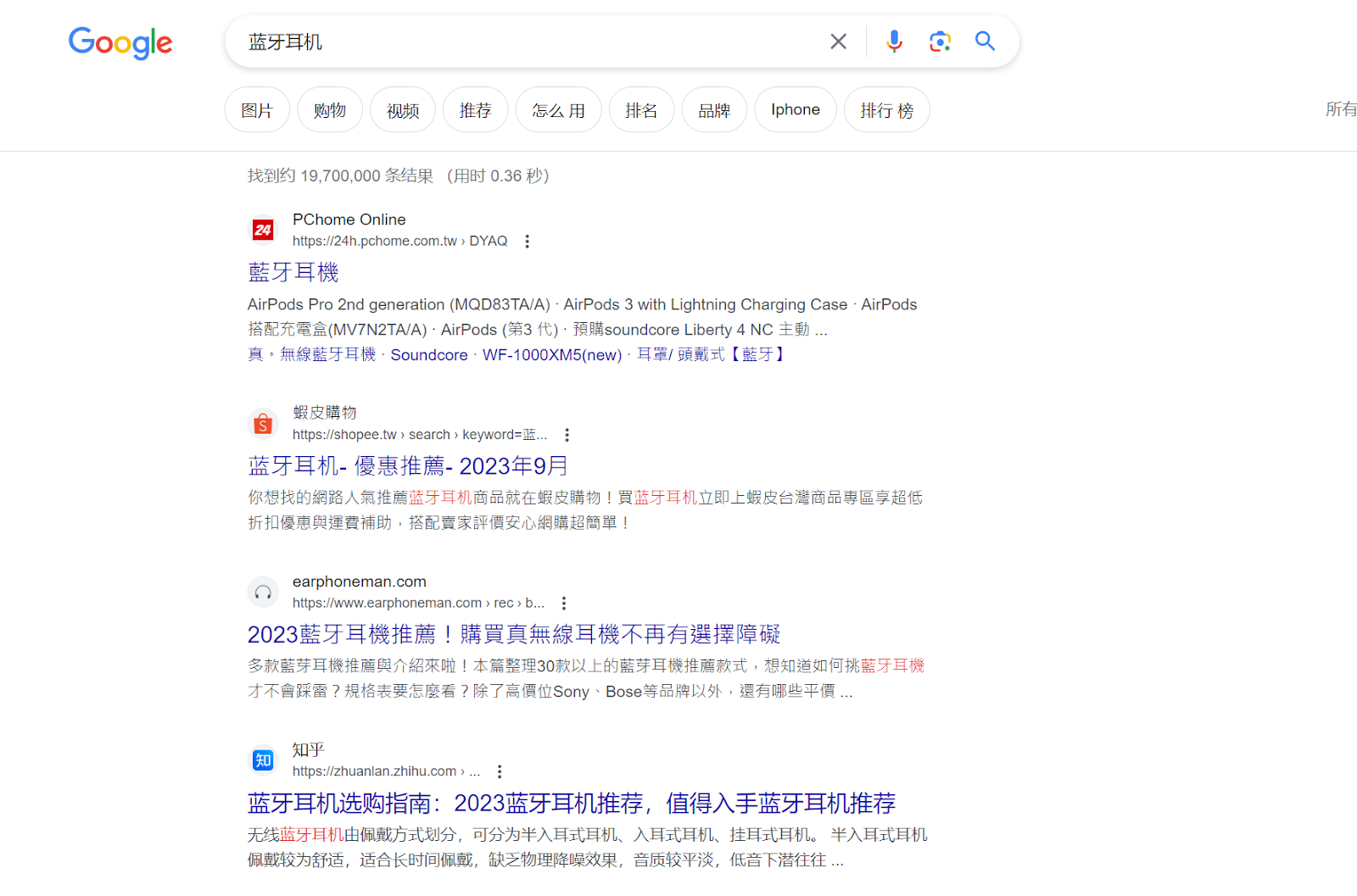Start voice search with microphone icon
The image size is (1357, 896).
point(894,42)
